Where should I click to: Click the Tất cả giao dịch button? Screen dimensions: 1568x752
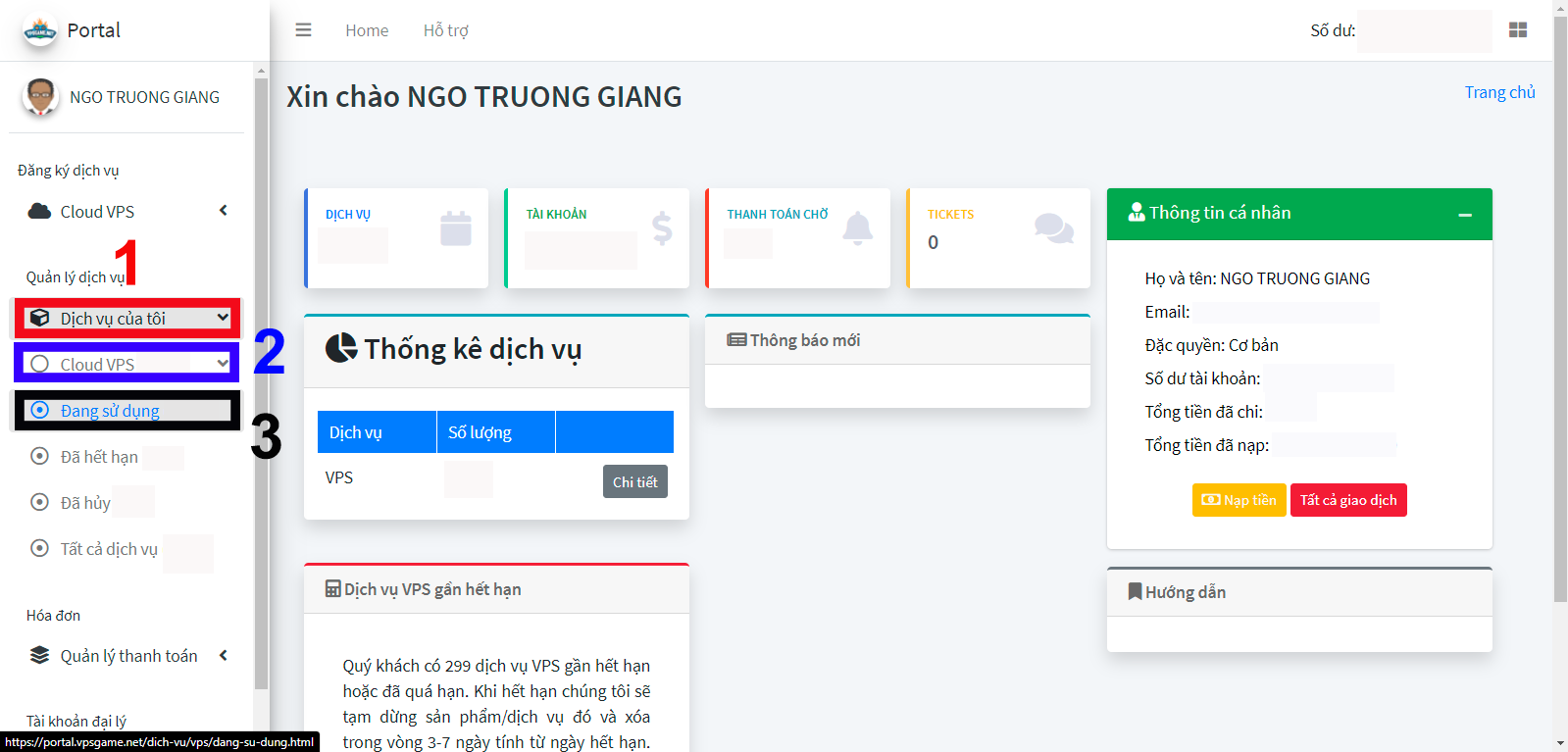pyautogui.click(x=1347, y=500)
